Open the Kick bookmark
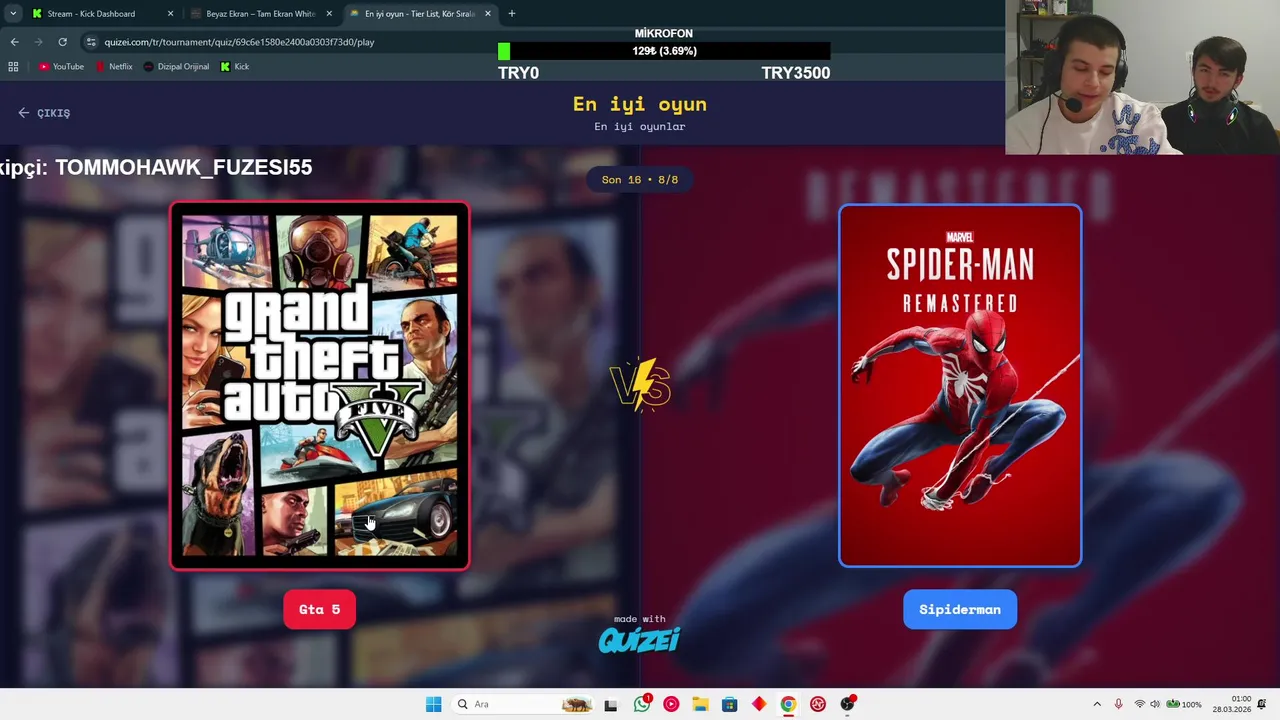This screenshot has height=720, width=1280. pyautogui.click(x=235, y=67)
